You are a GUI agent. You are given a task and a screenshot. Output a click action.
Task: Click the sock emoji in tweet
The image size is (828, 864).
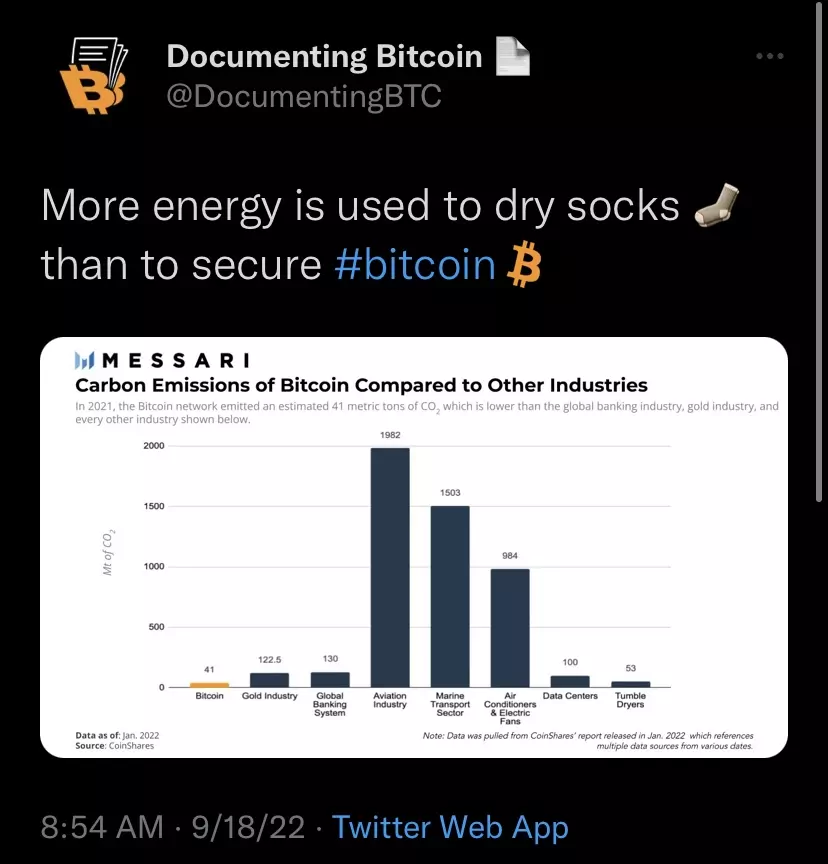[717, 205]
